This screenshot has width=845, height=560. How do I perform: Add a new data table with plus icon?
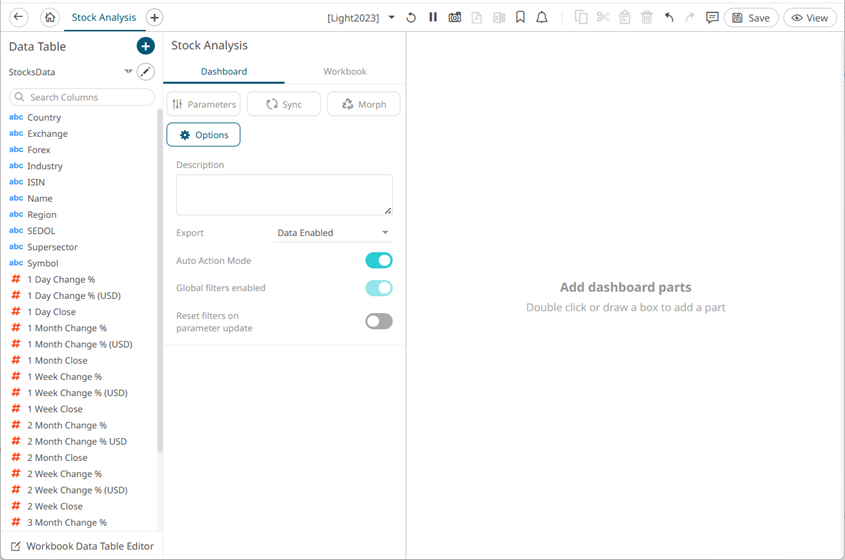(x=146, y=46)
